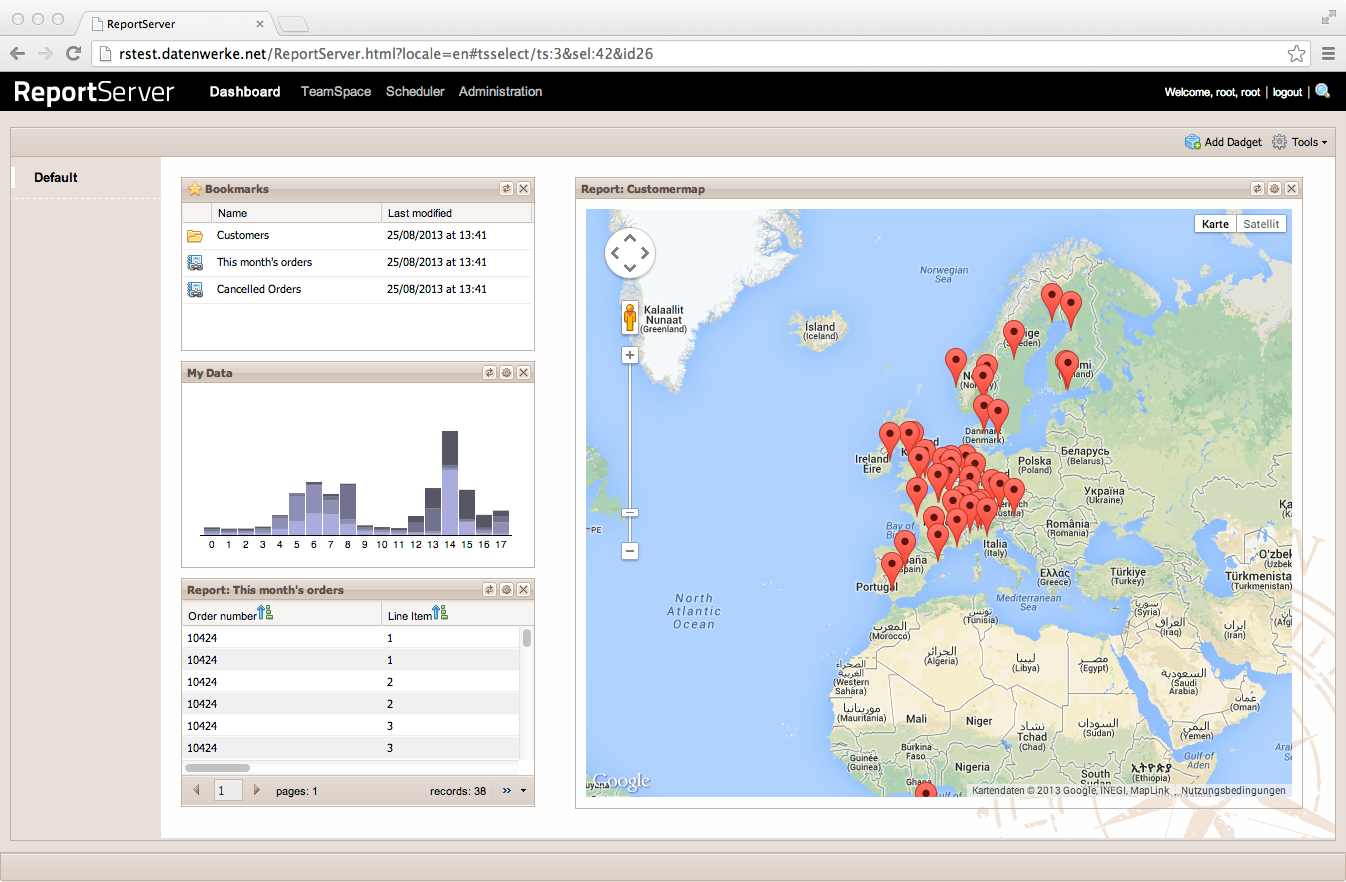This screenshot has width=1346, height=882.
Task: Reload the browser page
Action: click(73, 53)
